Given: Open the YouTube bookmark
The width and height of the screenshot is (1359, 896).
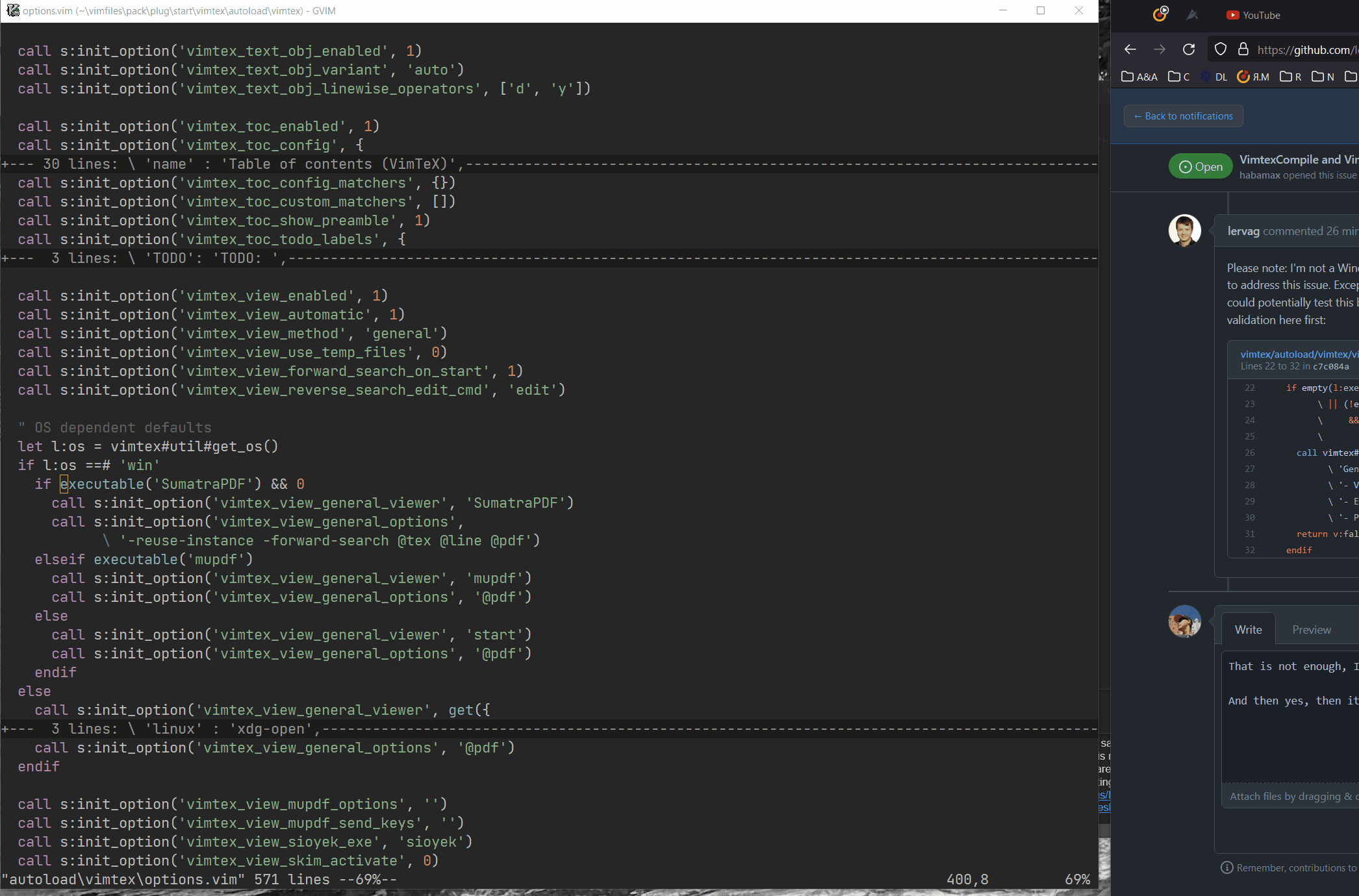Looking at the screenshot, I should [1252, 15].
